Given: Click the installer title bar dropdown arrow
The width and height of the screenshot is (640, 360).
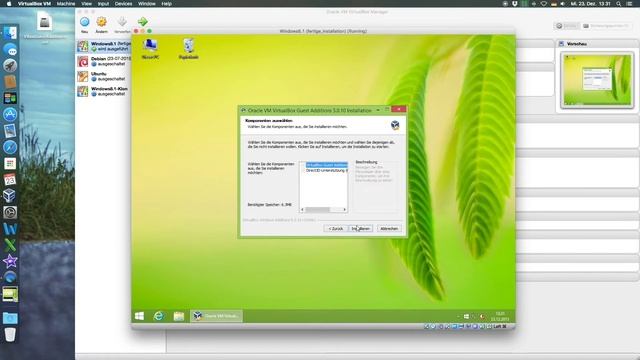Looking at the screenshot, I should tap(378, 110).
